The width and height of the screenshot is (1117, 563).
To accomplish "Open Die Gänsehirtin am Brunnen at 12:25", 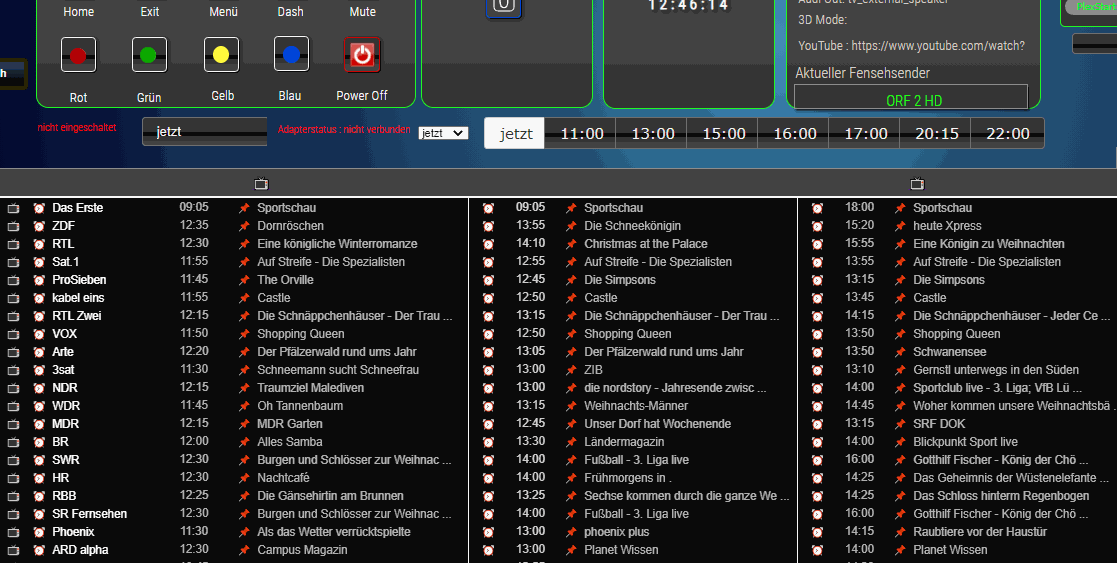I will tap(331, 495).
